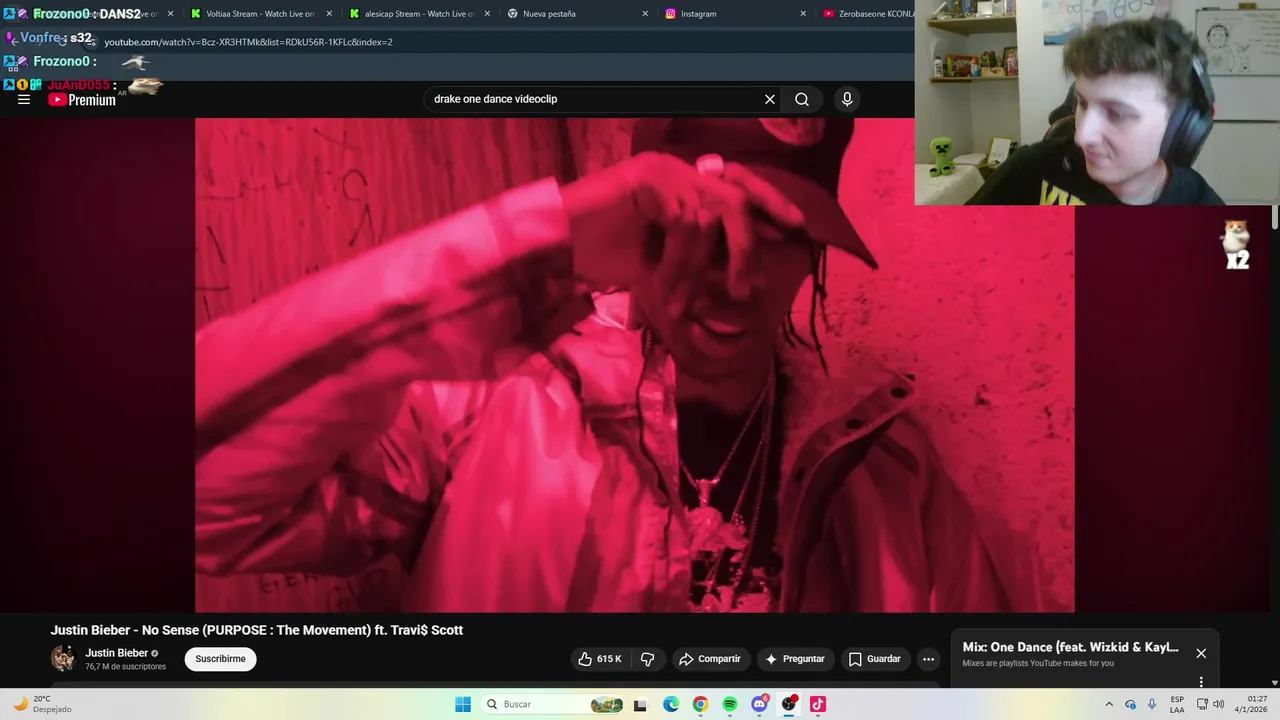This screenshot has height=720, width=1280.
Task: Open the Mix: One Dance playlist title
Action: 1070,647
